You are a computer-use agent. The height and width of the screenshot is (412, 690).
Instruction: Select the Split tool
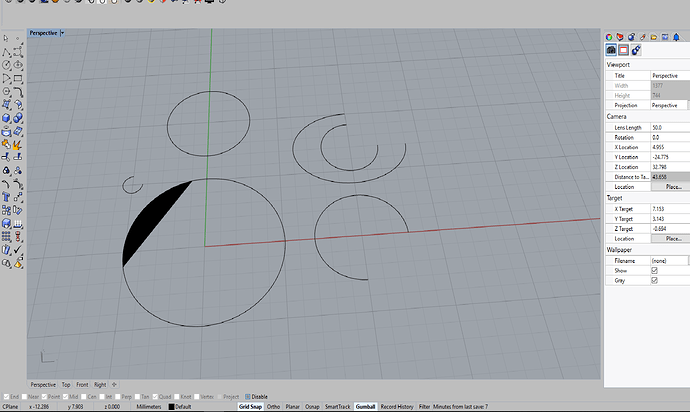(x=18, y=157)
